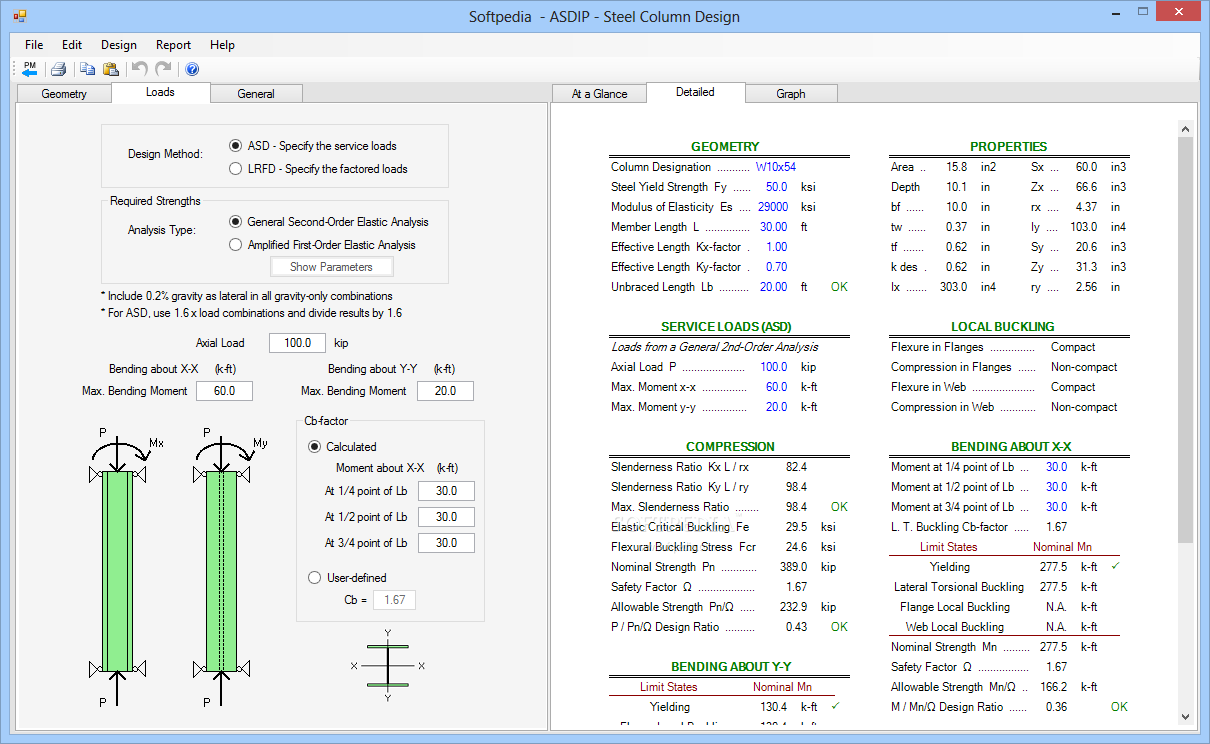Click the COMPRESSION section heading
The width and height of the screenshot is (1210, 744).
(x=730, y=447)
